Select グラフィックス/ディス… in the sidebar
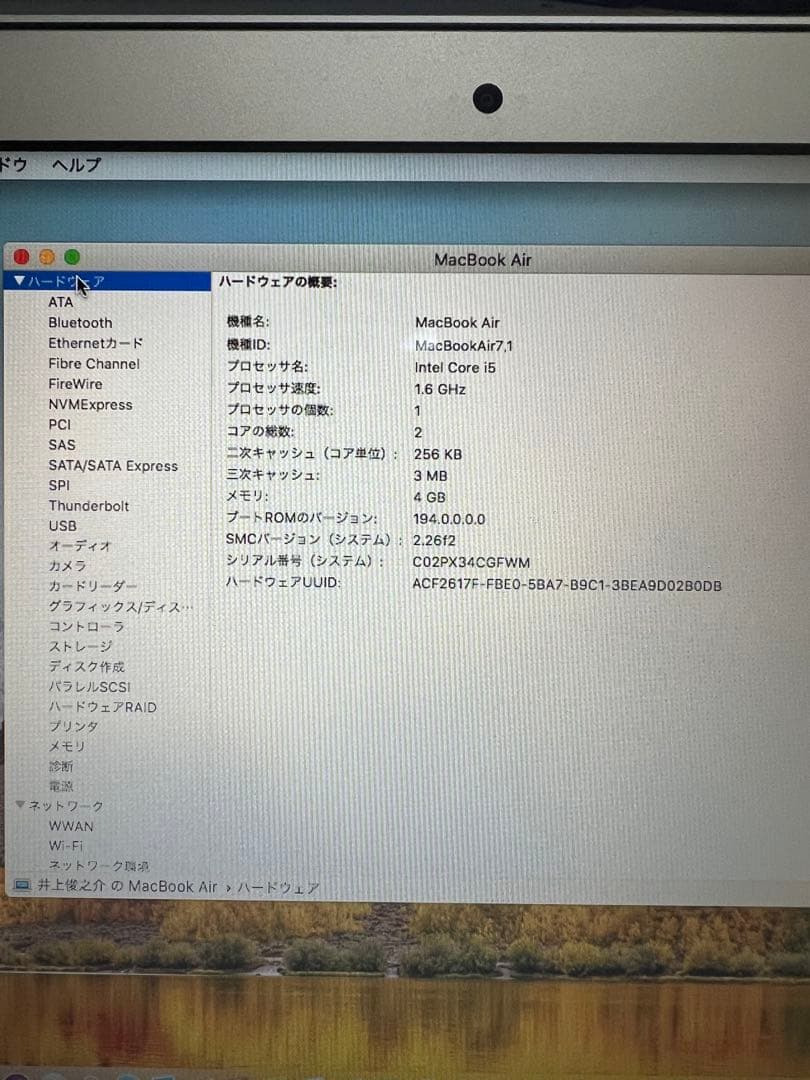This screenshot has height=1080, width=810. point(121,606)
